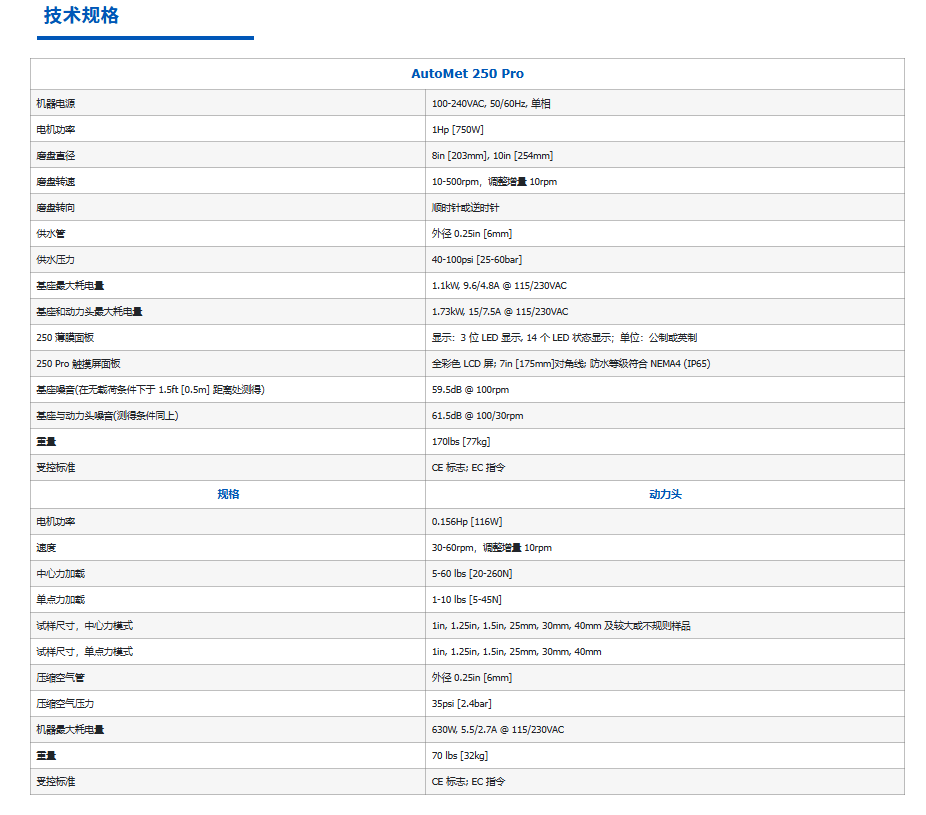
Task: Select 630W, 5.5/2.7A @ 115/230VAC value
Action: click(498, 729)
